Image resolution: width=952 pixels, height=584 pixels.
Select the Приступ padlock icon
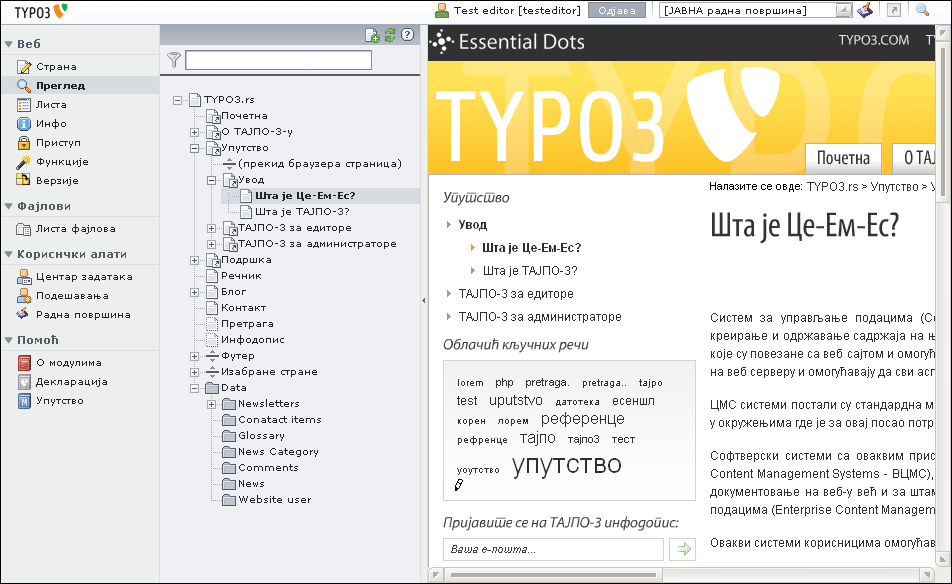click(x=24, y=143)
